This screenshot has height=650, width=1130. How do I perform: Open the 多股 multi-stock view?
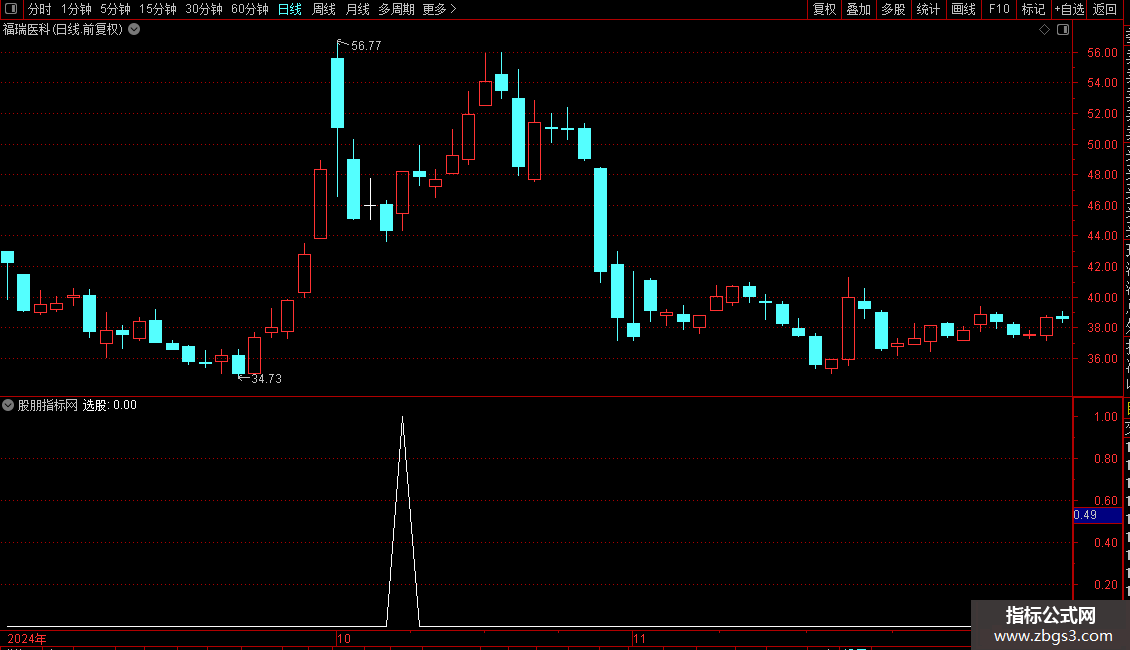click(x=893, y=9)
